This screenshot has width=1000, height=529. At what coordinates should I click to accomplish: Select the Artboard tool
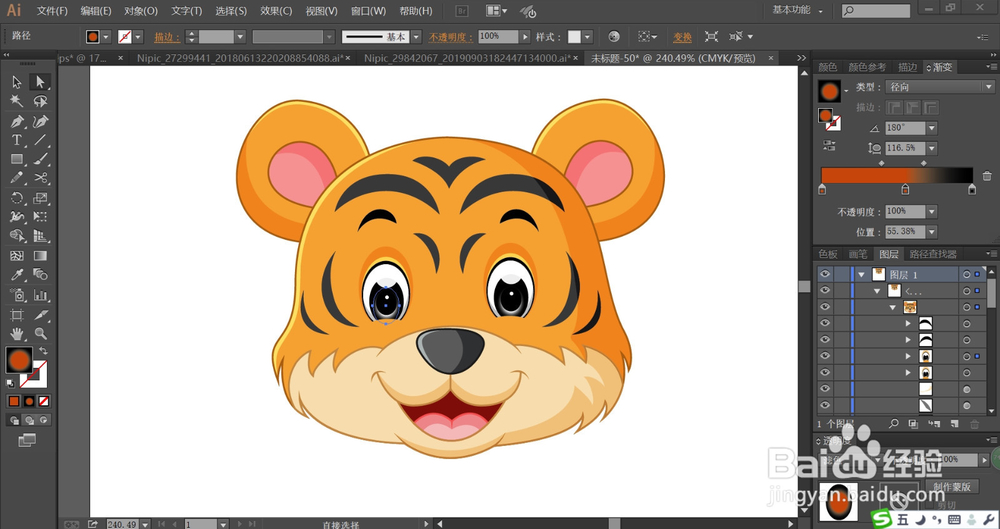pyautogui.click(x=17, y=315)
